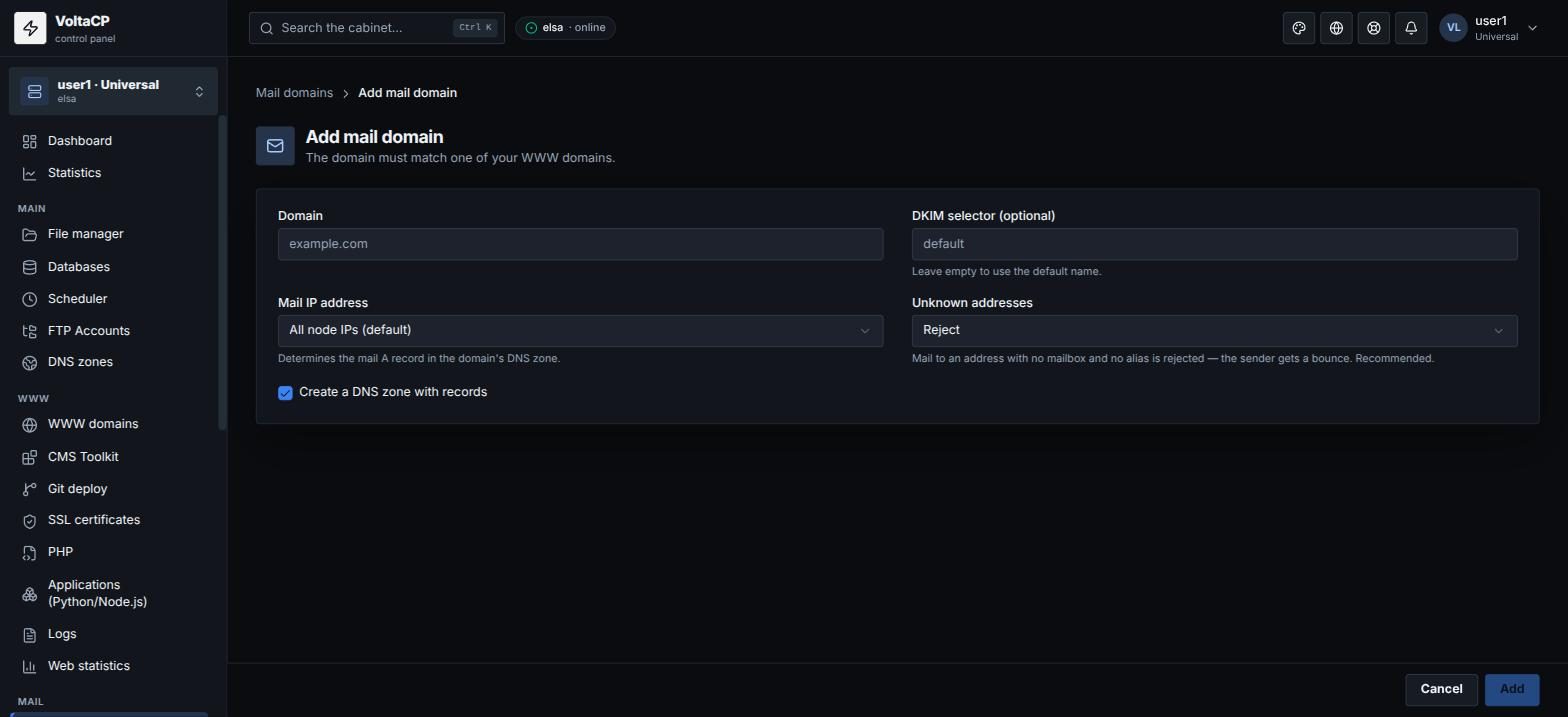
Task: Click the elsa online status badge
Action: tap(565, 28)
